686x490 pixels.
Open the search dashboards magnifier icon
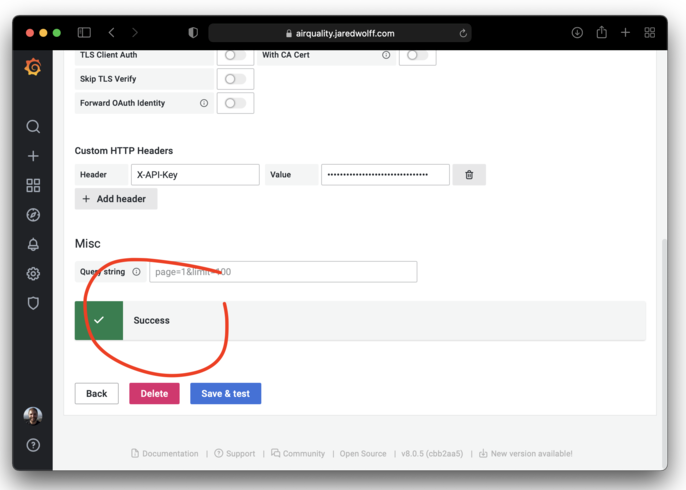click(x=33, y=127)
